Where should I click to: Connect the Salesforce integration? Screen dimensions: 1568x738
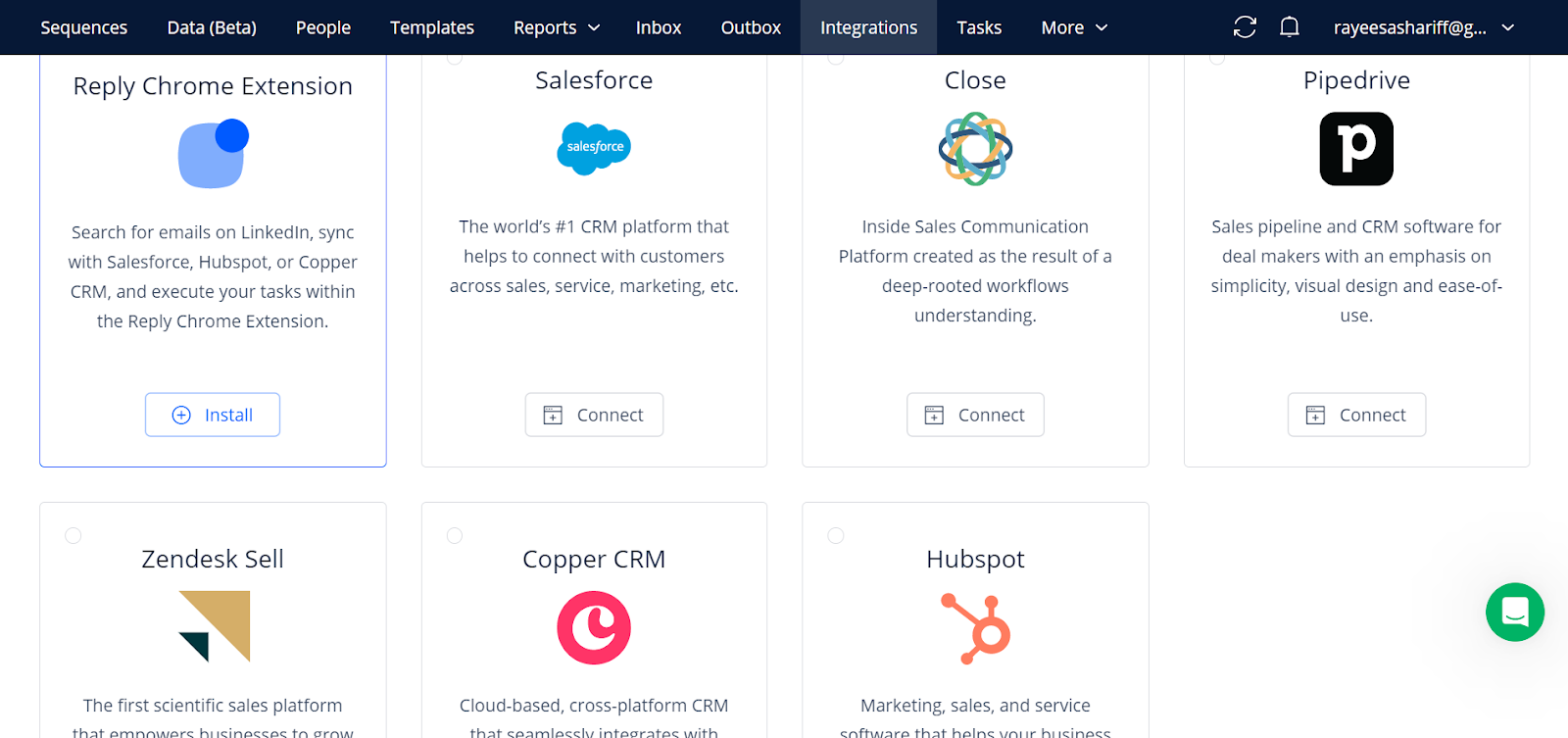pos(594,415)
